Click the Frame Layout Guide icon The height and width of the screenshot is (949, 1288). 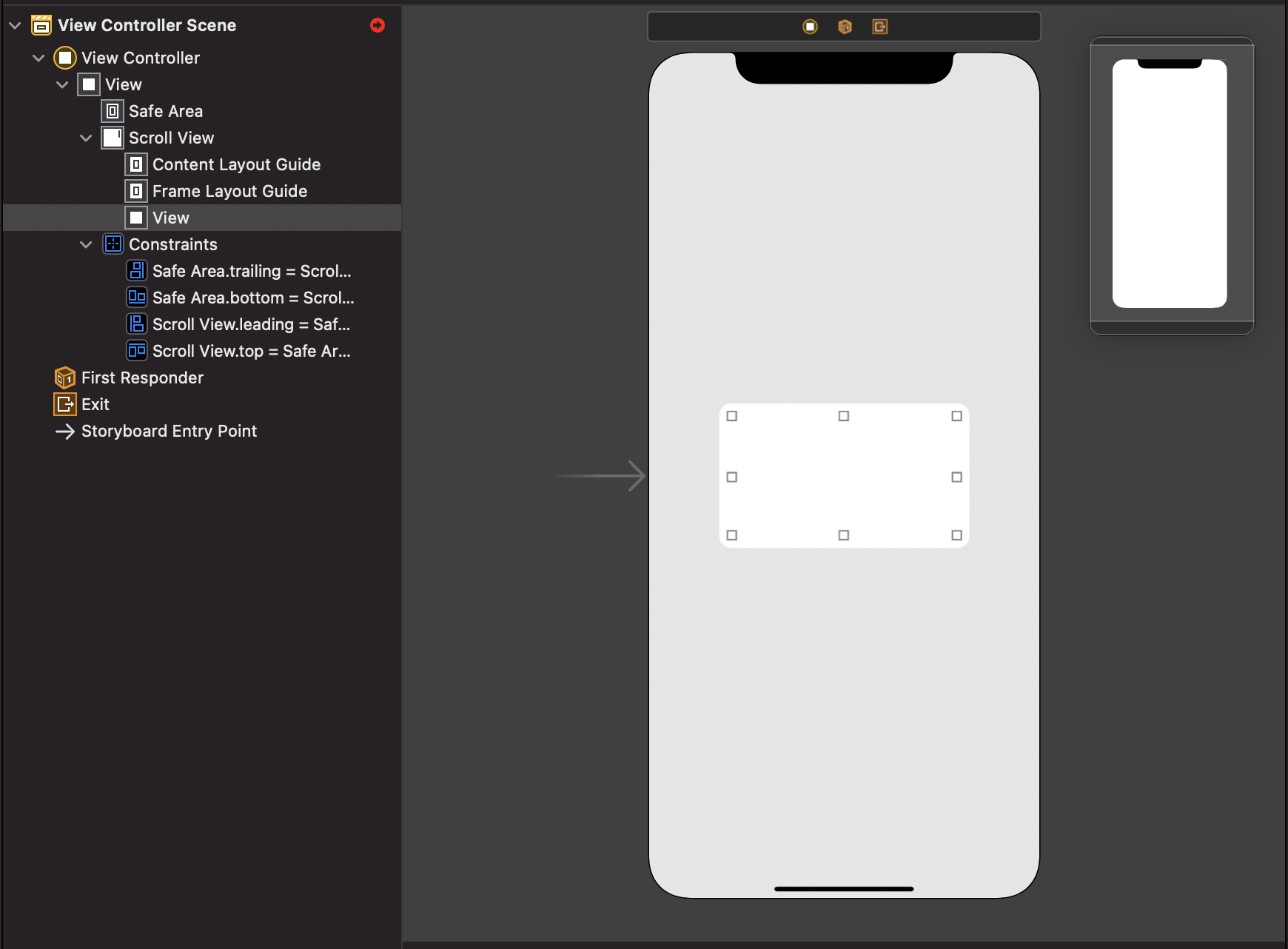tap(136, 191)
